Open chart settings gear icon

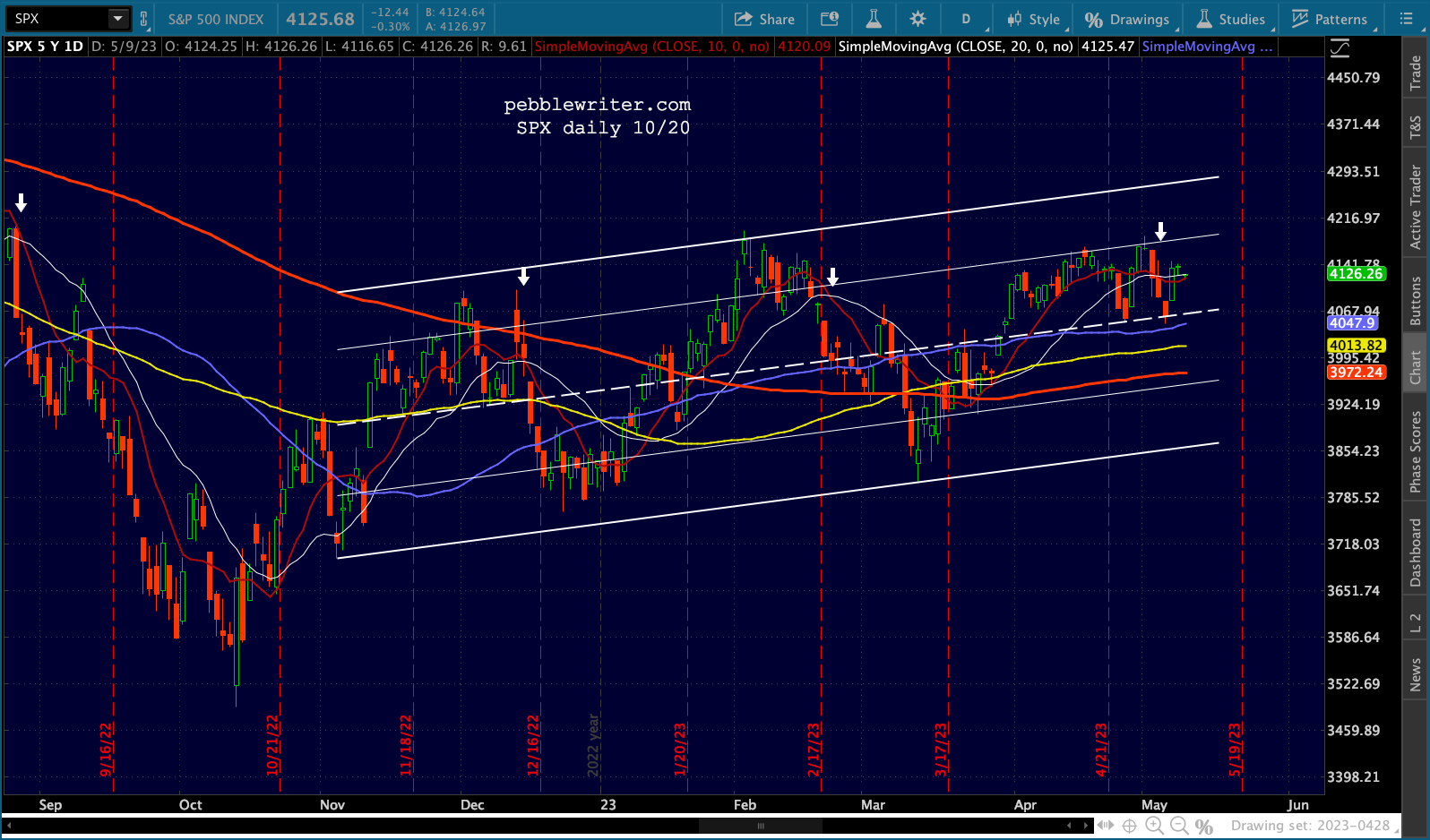917,19
